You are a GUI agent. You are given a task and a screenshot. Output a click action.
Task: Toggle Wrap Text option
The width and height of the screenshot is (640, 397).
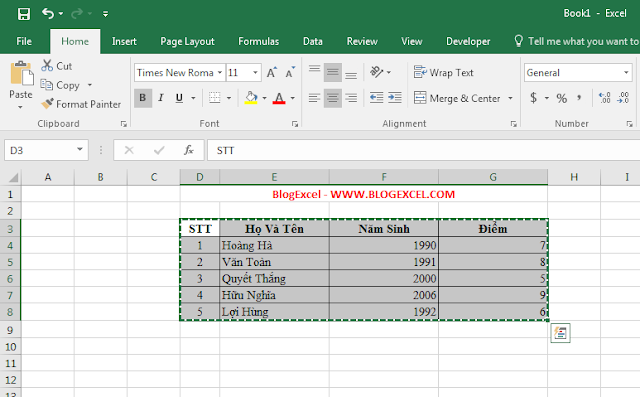pyautogui.click(x=443, y=73)
